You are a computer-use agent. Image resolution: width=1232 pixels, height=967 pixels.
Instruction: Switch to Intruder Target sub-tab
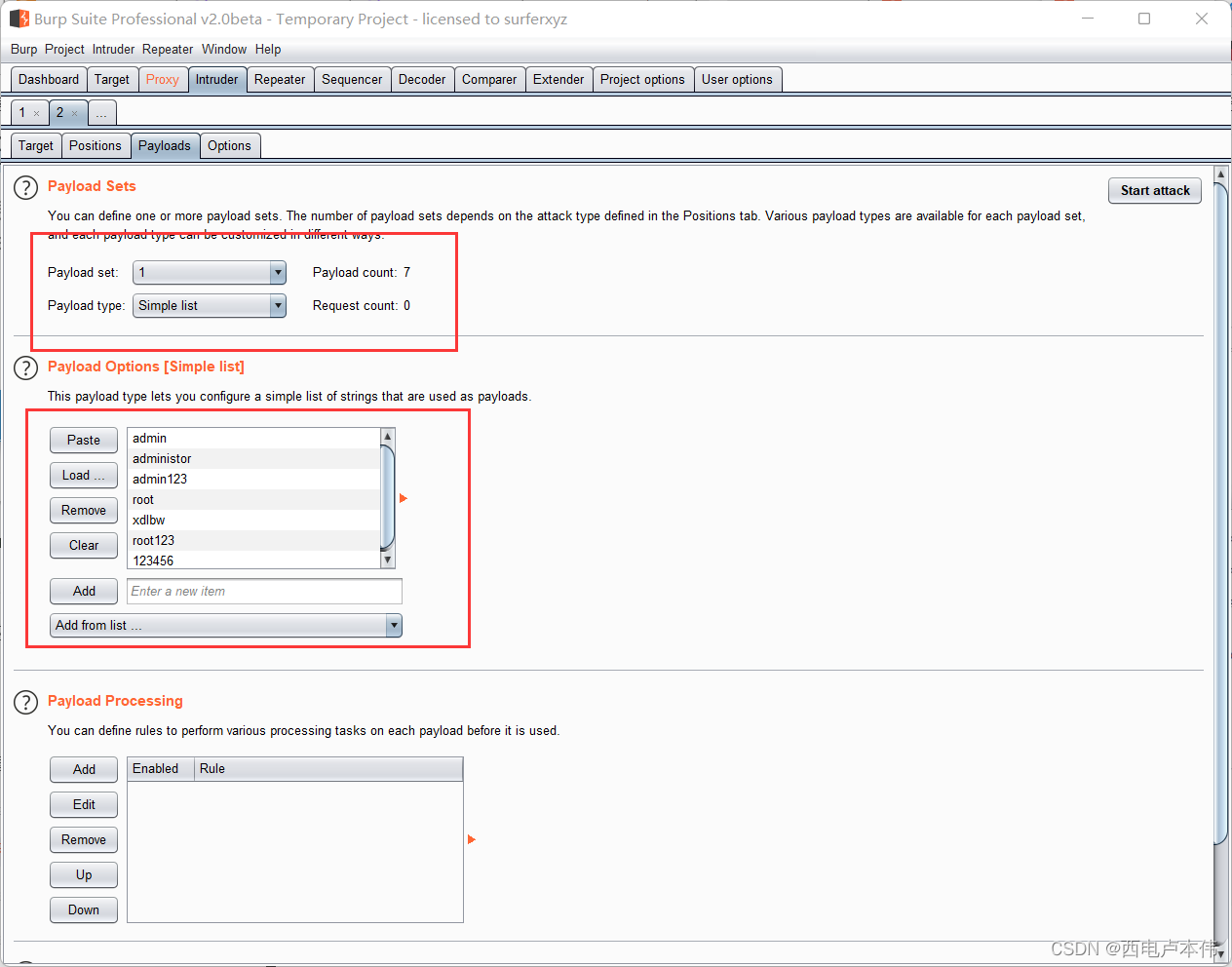(36, 146)
